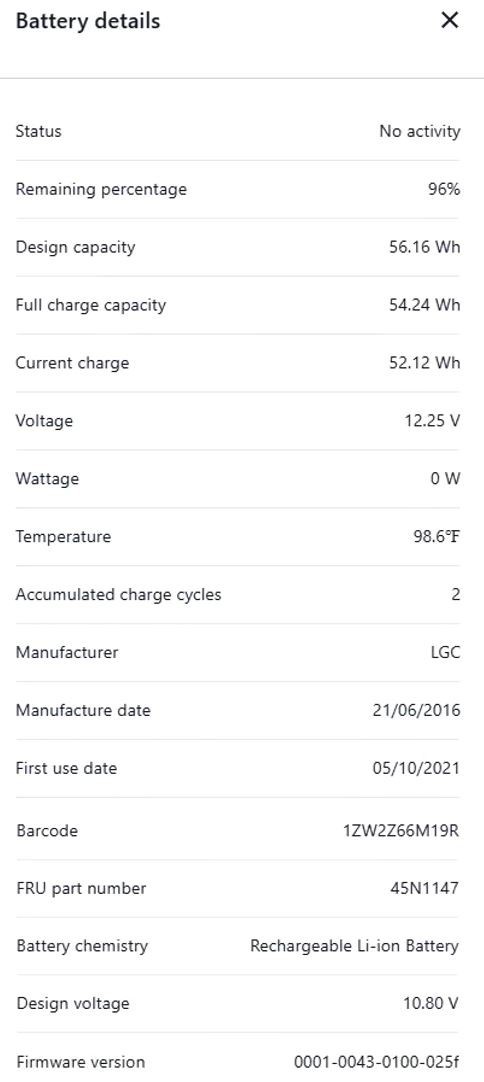Image resolution: width=484 pixels, height=1082 pixels.
Task: Click the Battery details heading
Action: tap(88, 21)
